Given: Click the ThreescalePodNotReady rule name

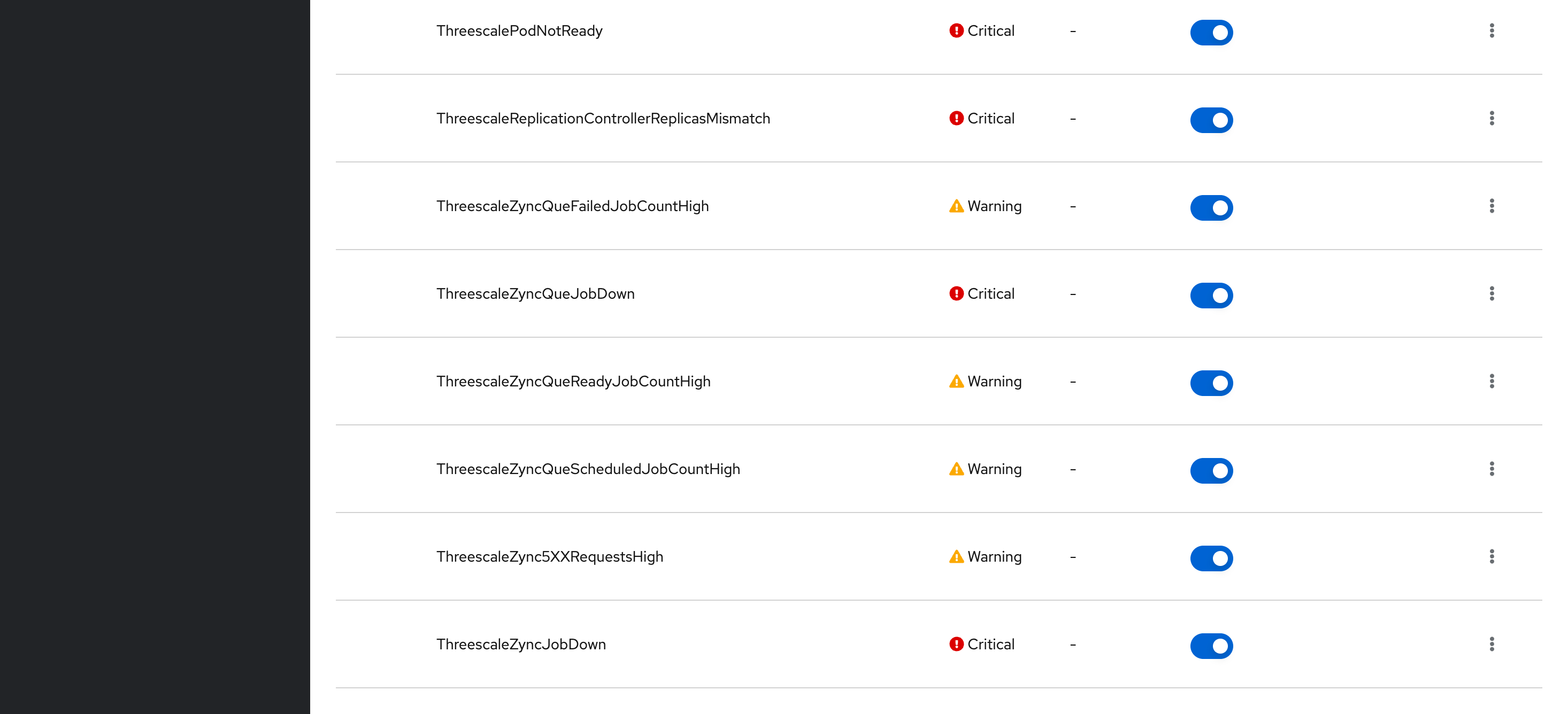Looking at the screenshot, I should [x=519, y=31].
